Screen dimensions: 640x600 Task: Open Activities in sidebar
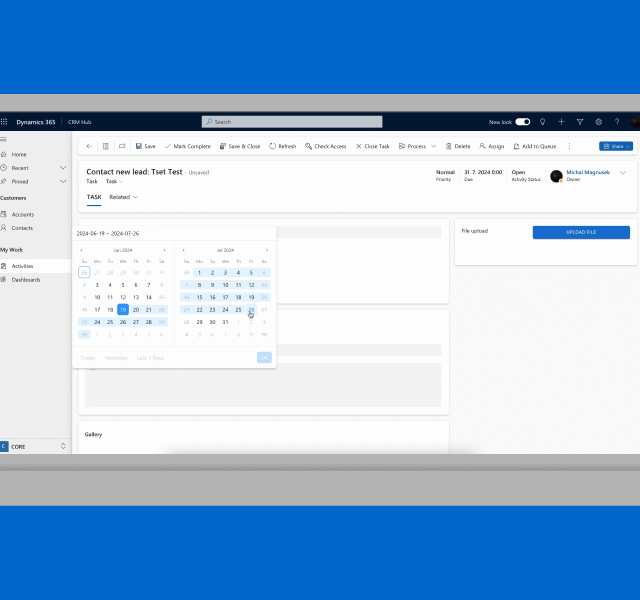tap(22, 266)
